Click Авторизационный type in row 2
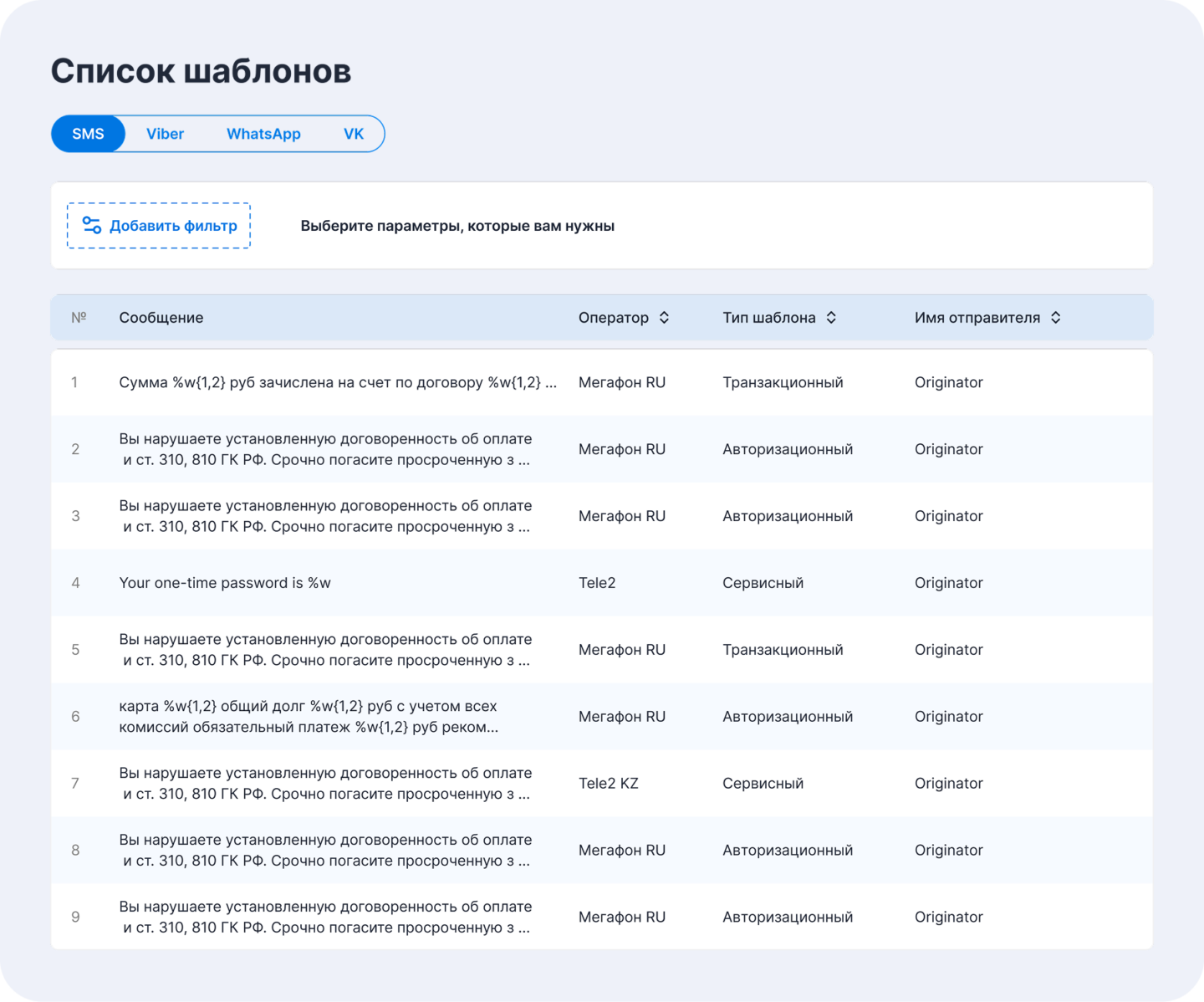1204x1002 pixels. point(788,449)
